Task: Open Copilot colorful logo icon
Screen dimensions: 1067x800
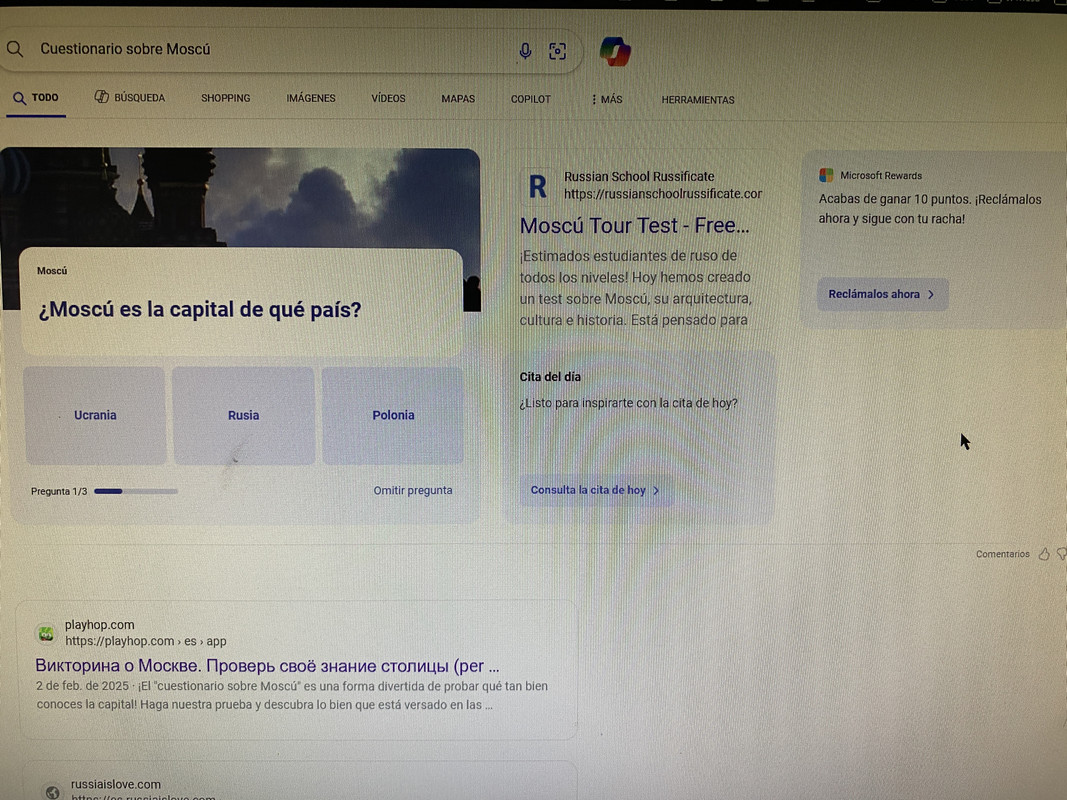Action: point(615,51)
